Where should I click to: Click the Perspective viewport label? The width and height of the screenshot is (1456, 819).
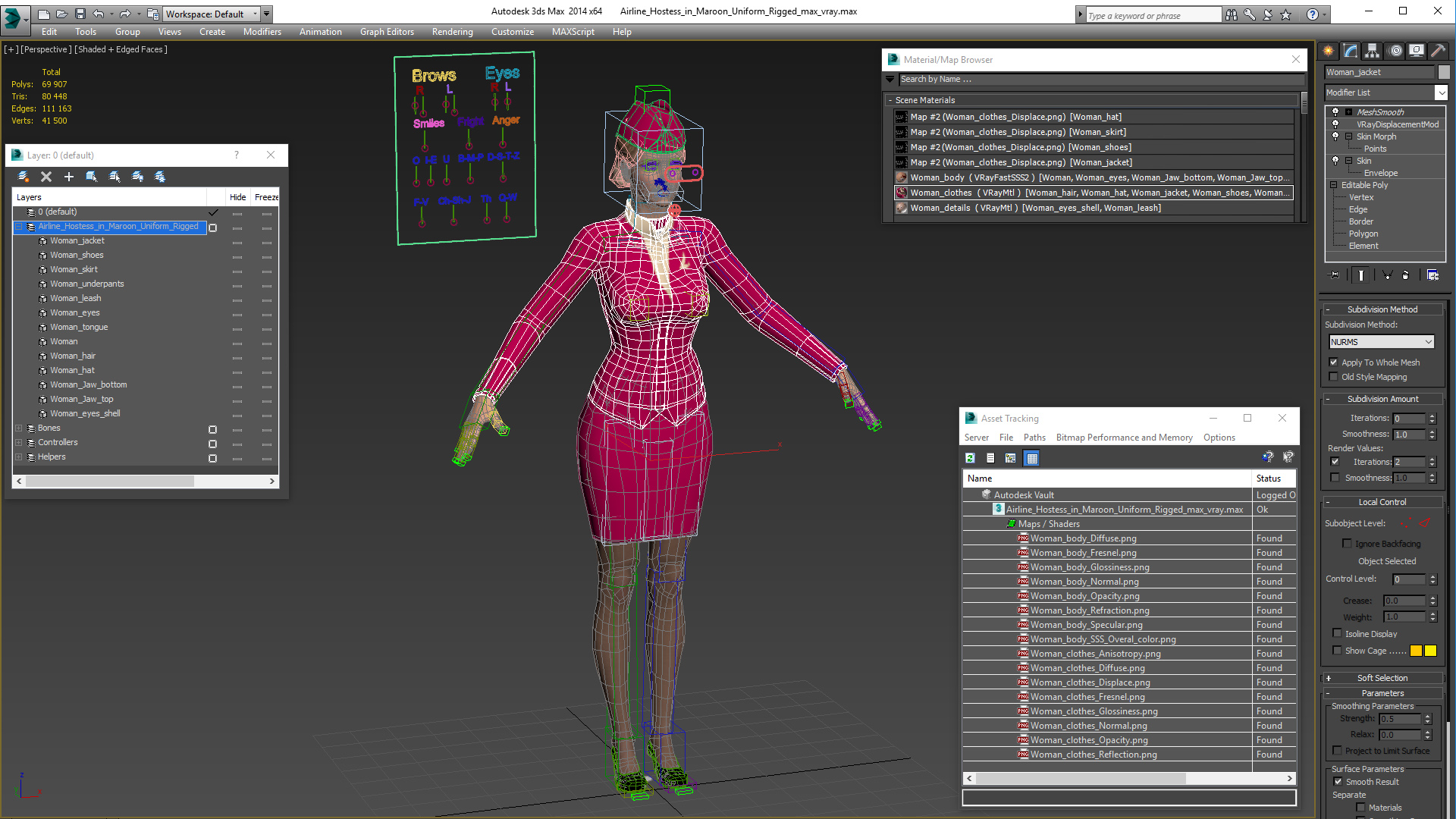[46, 49]
